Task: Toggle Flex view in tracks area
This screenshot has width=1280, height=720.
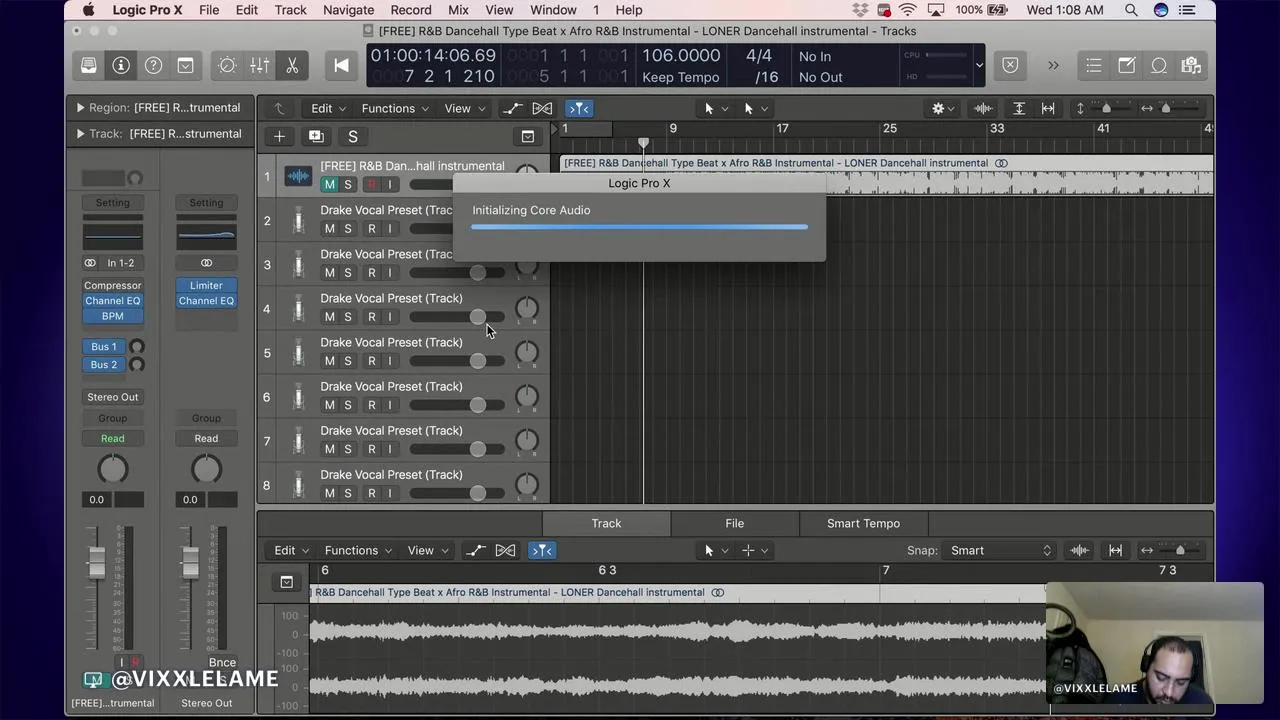Action: [542, 108]
